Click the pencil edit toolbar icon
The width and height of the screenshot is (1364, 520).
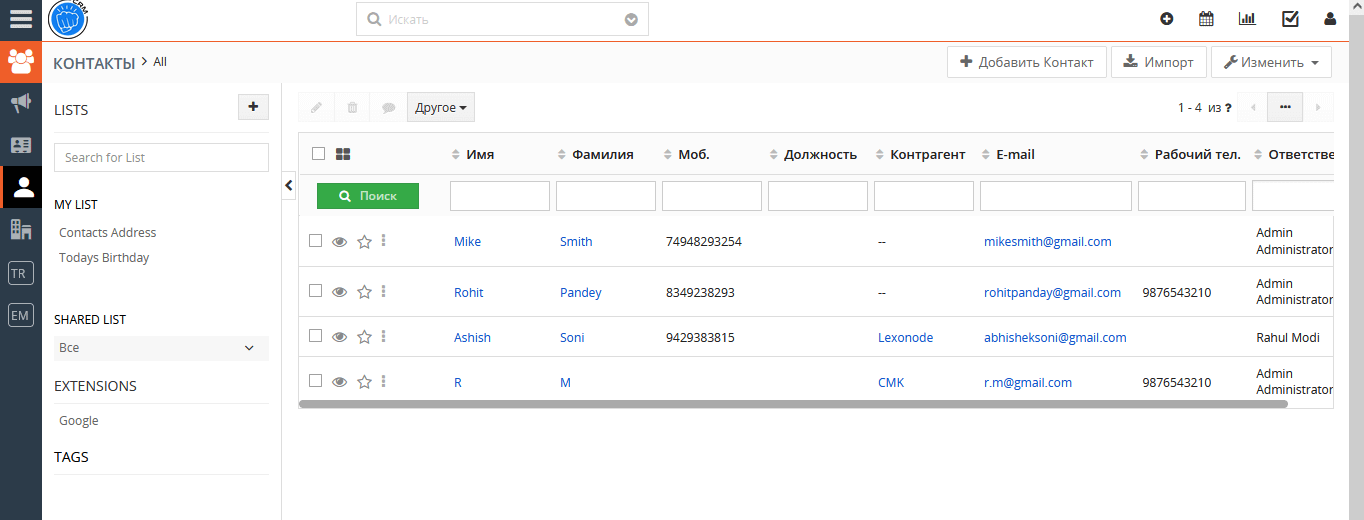coord(316,107)
